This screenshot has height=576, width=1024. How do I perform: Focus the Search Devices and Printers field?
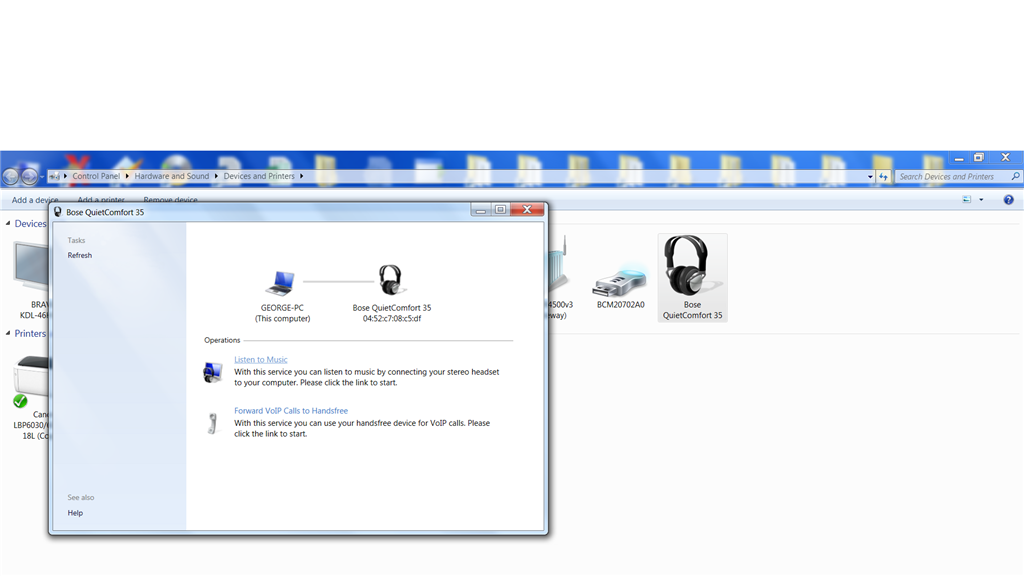(958, 177)
